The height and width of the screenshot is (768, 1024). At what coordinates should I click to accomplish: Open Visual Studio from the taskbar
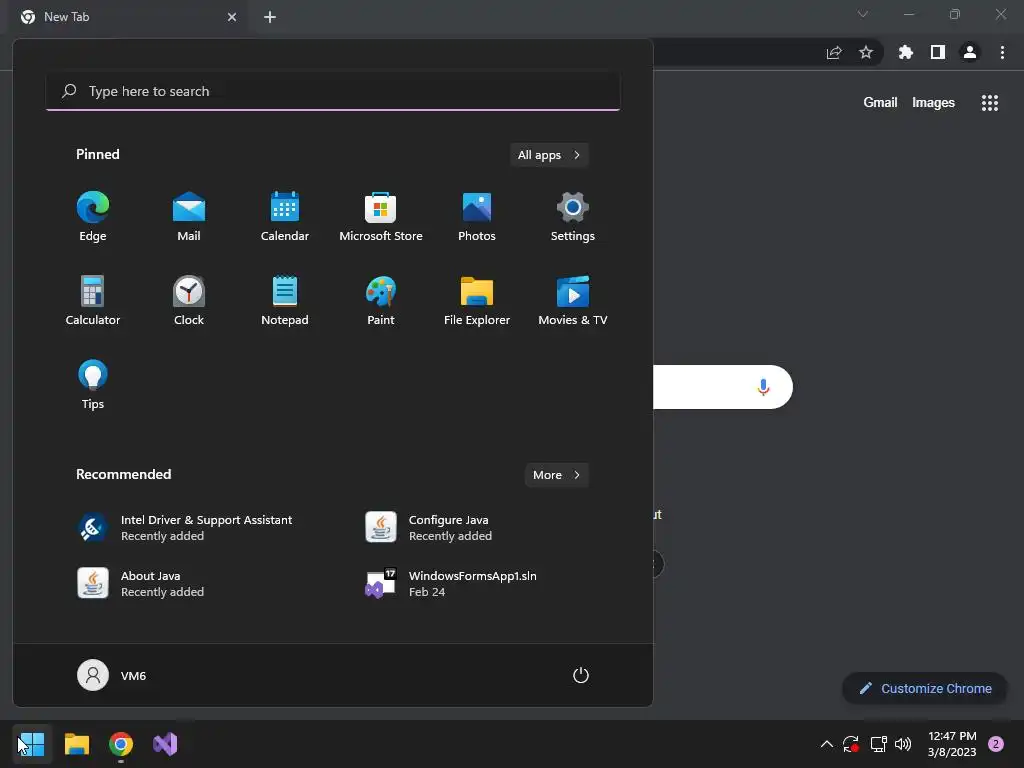point(165,744)
